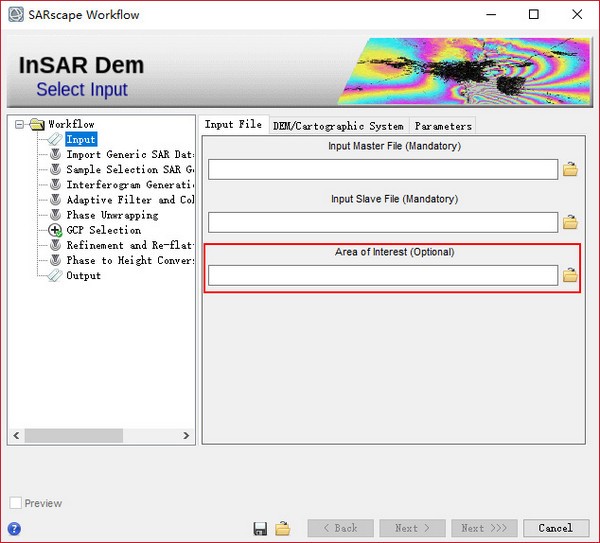
Task: Click the GCP Selection step icon
Action: pyautogui.click(x=55, y=230)
